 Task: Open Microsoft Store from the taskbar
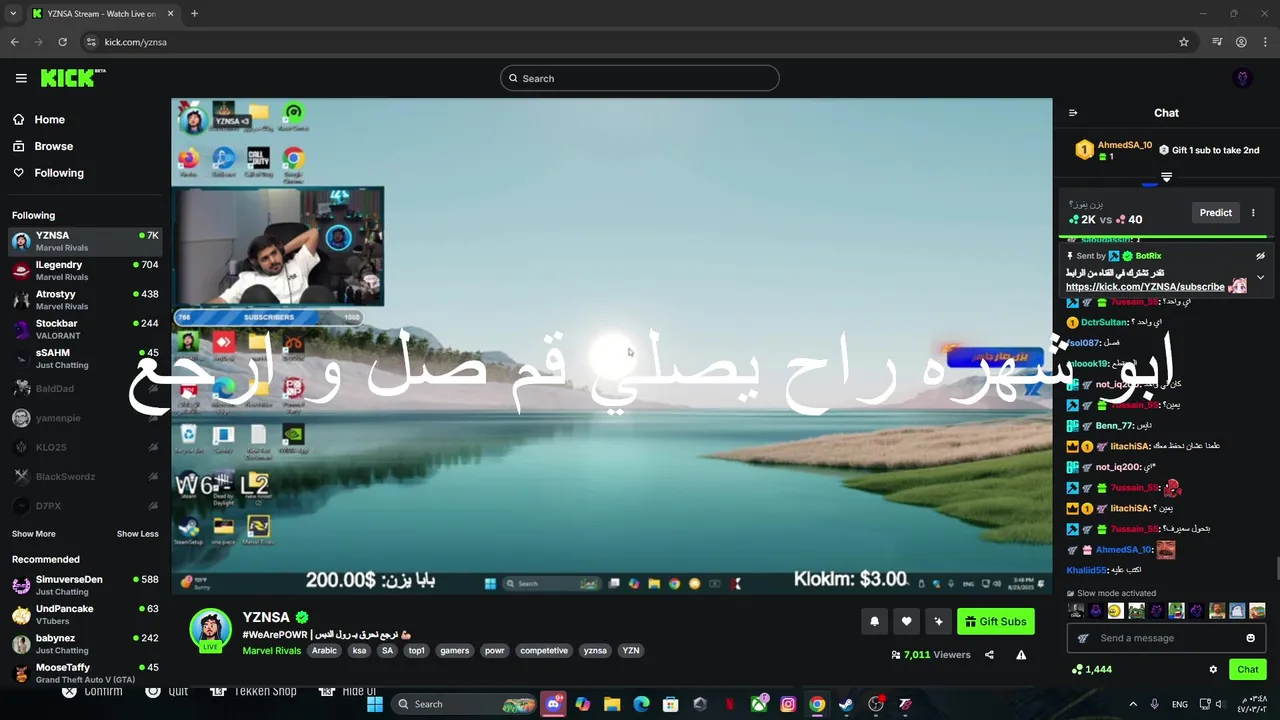pos(671,704)
